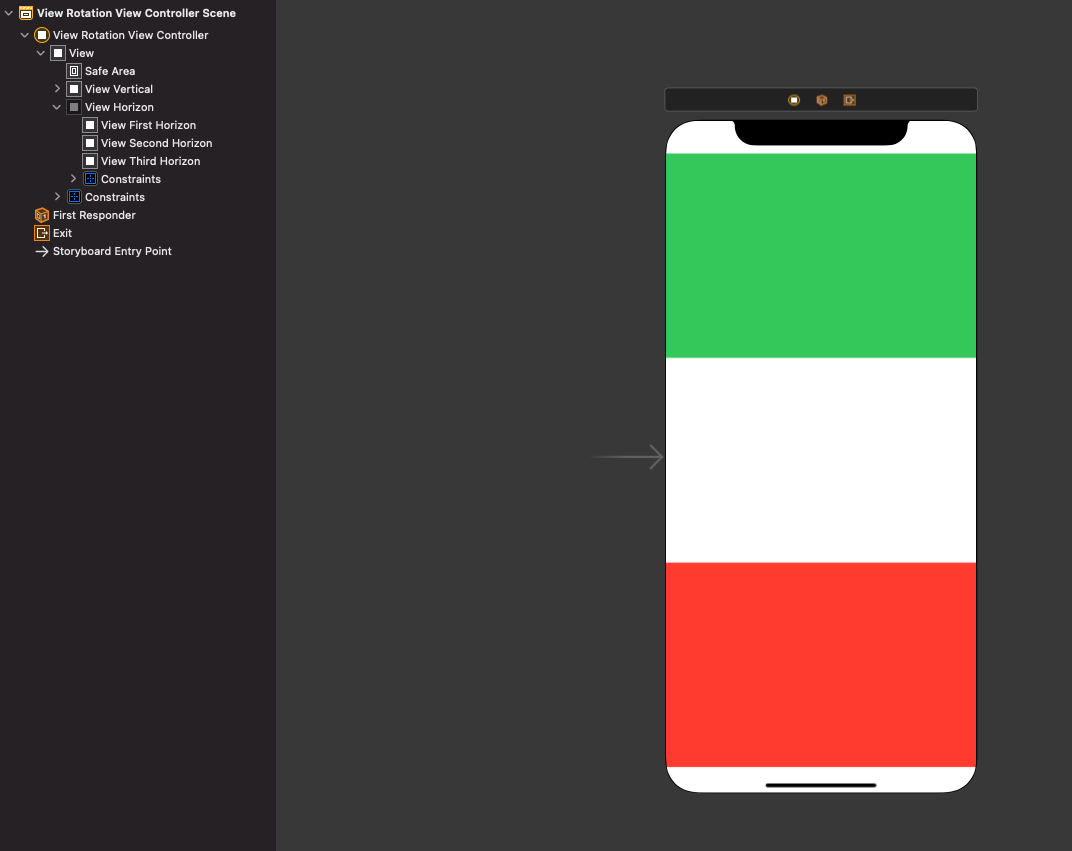Collapse View Rotation View Controller disclosure arrow
This screenshot has width=1072, height=851.
25,35
